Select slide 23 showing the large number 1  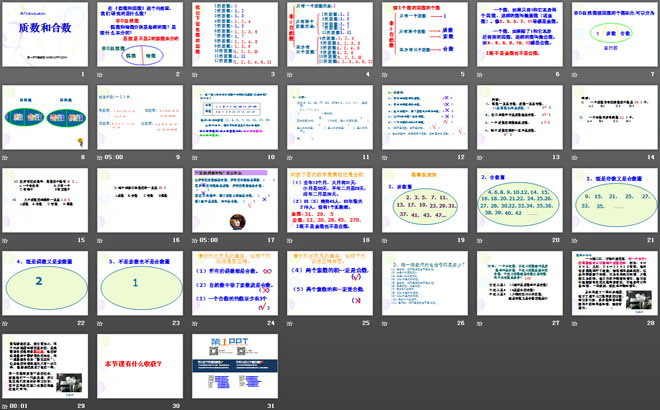139,284
